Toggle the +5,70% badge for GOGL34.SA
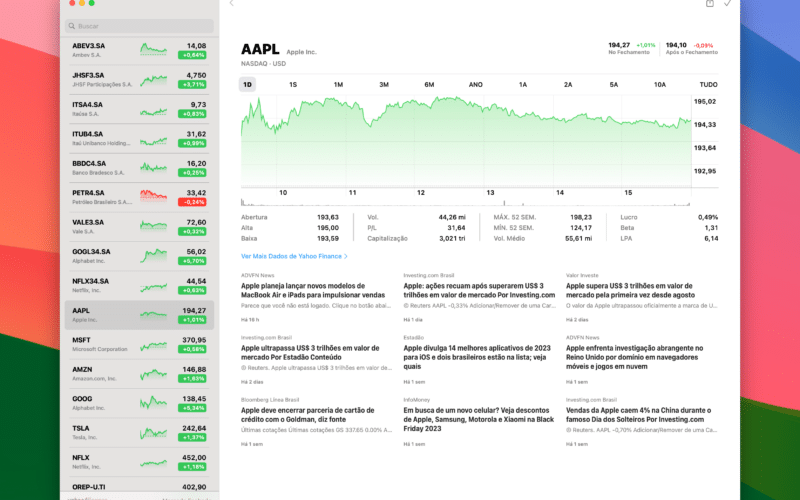This screenshot has height=500, width=800. [192, 261]
